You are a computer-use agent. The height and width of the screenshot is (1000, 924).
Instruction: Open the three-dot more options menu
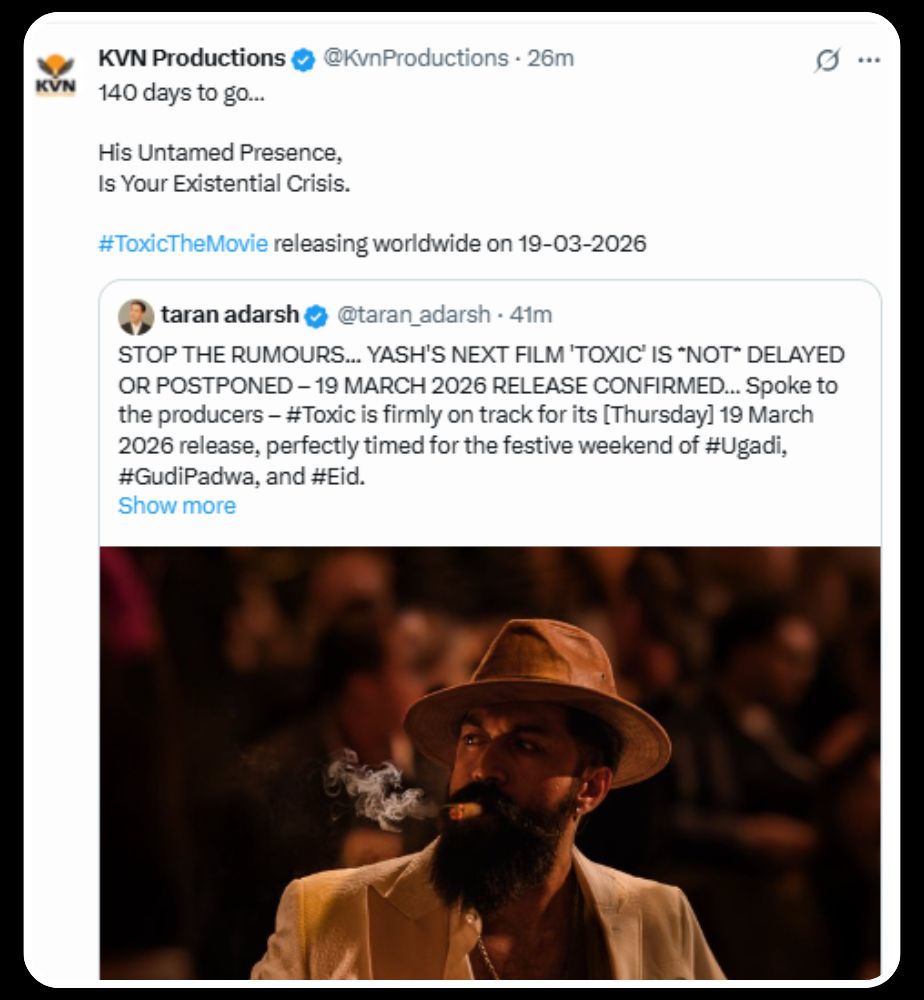[869, 61]
